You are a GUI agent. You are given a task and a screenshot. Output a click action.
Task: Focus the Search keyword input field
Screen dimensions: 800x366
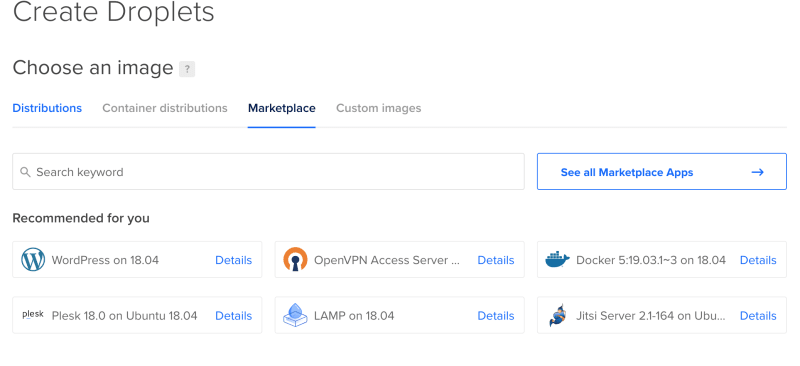[268, 172]
